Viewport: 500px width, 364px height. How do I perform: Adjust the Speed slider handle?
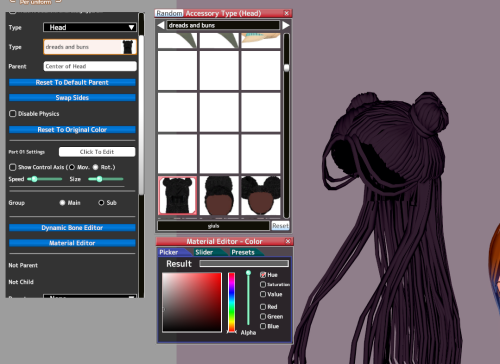(x=34, y=179)
